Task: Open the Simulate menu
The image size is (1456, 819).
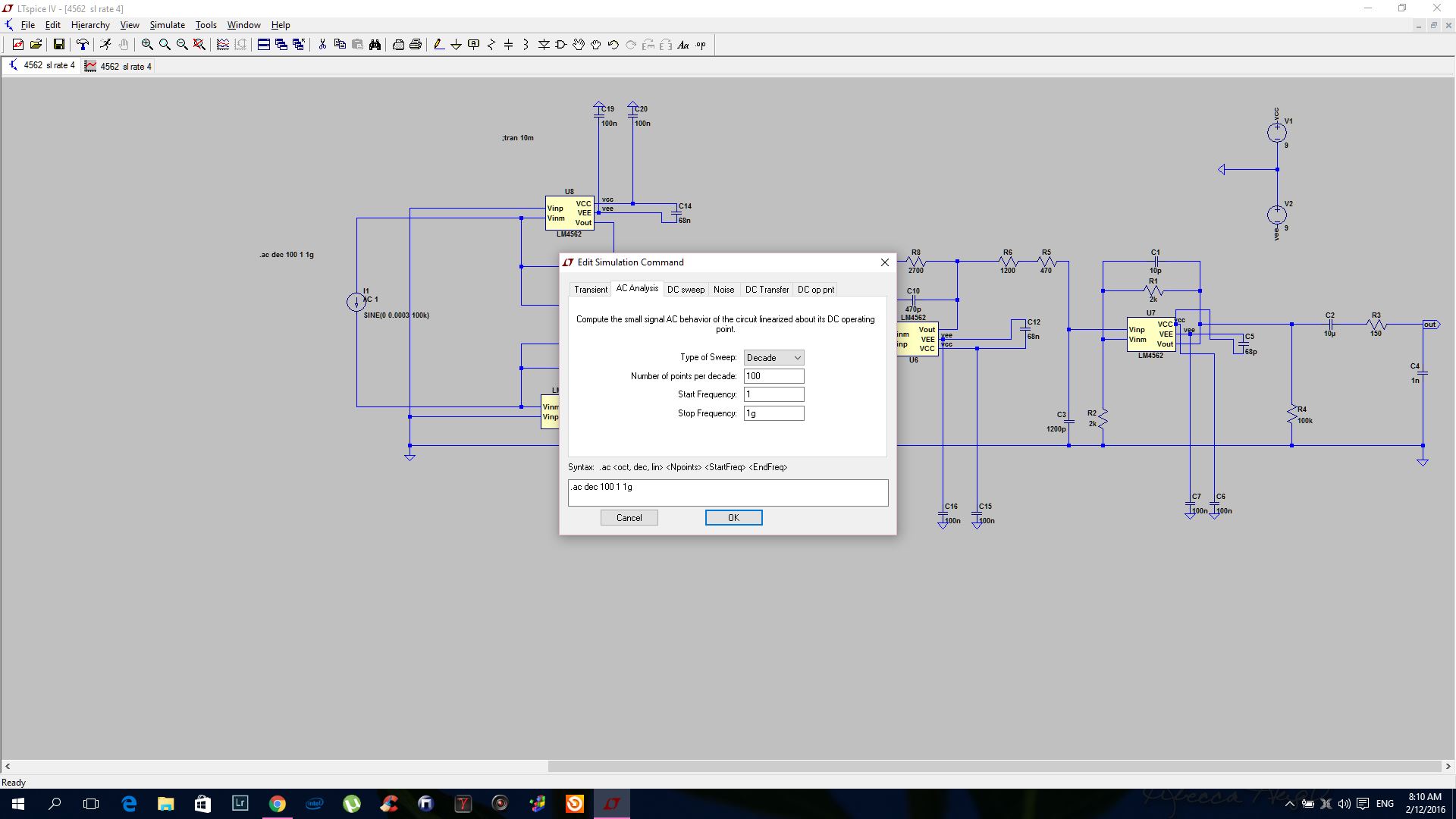Action: click(x=167, y=25)
